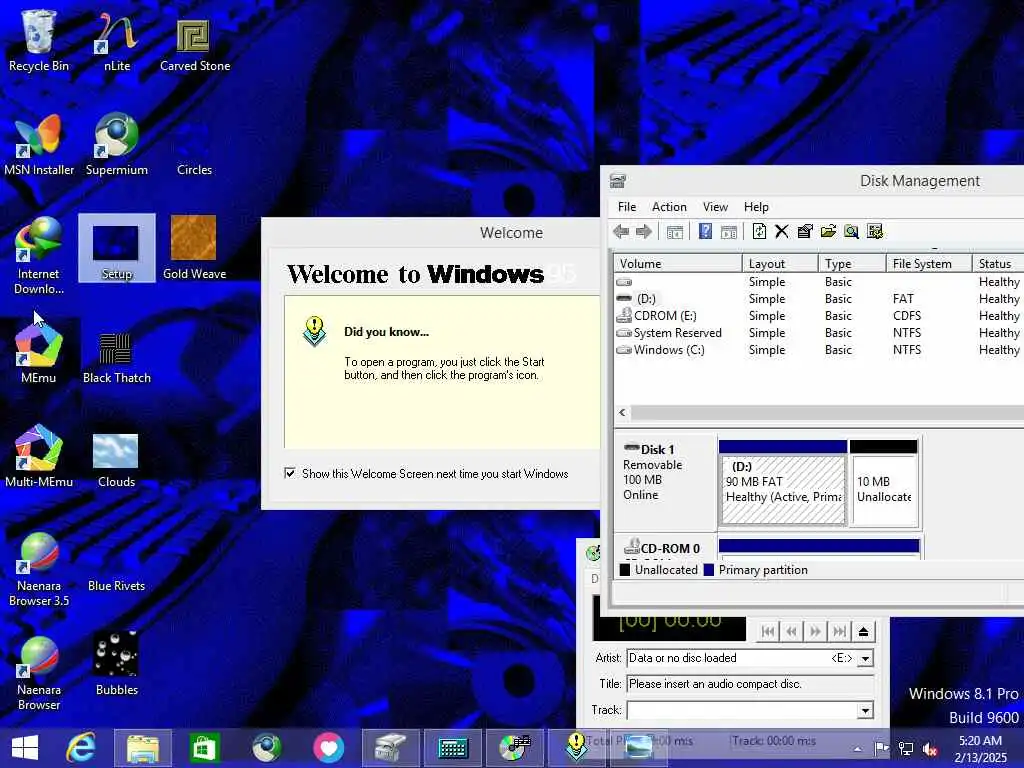Image resolution: width=1024 pixels, height=768 pixels.
Task: Open File Explorer from the taskbar
Action: pyautogui.click(x=142, y=748)
